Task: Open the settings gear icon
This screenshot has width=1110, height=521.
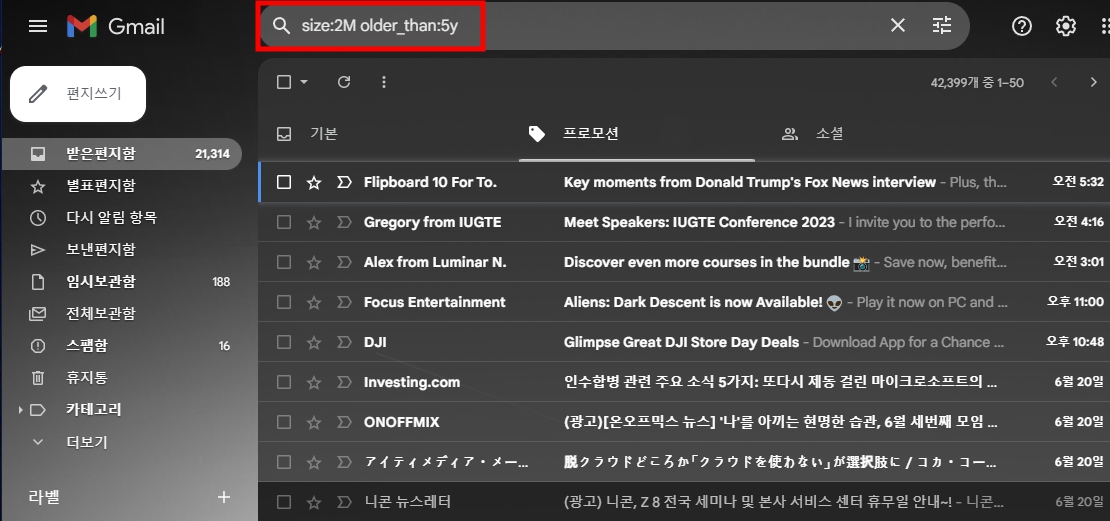Action: click(x=1065, y=26)
